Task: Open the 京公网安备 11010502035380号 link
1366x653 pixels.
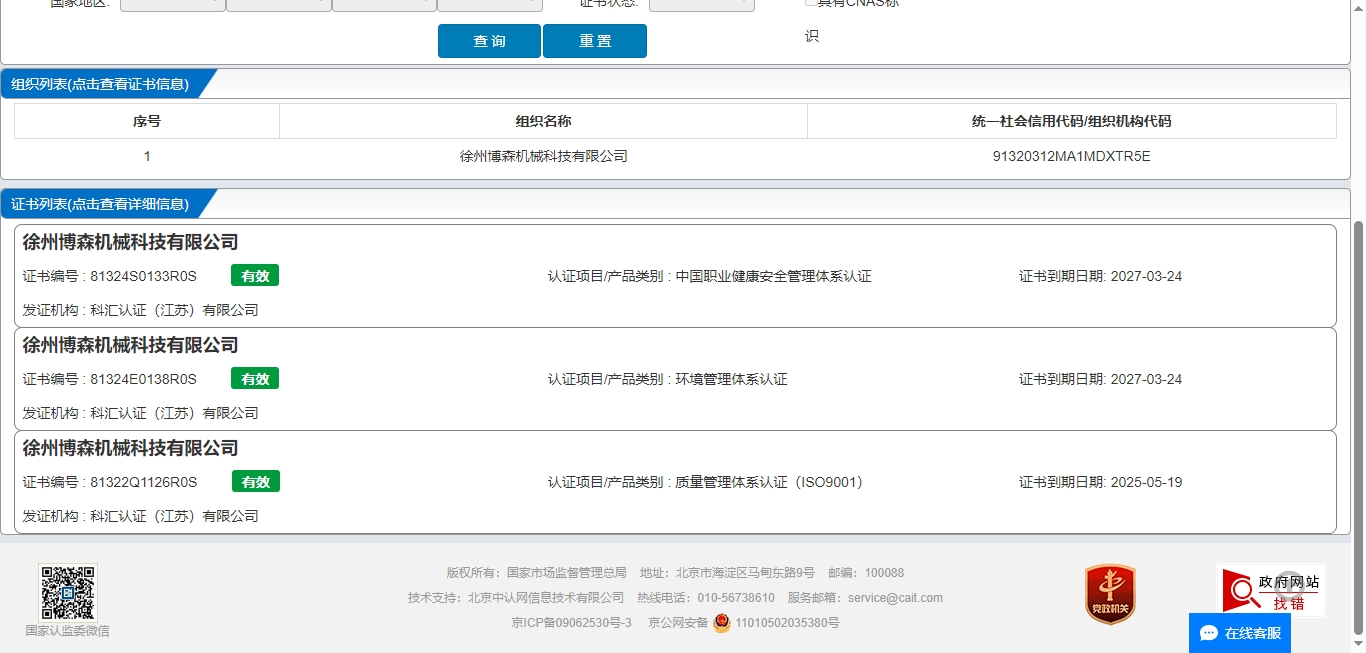Action: click(744, 623)
